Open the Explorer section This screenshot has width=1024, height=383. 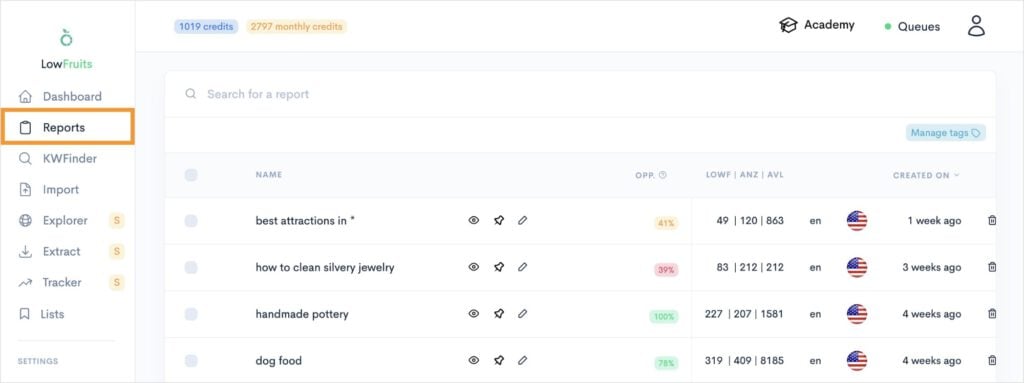[x=65, y=220]
